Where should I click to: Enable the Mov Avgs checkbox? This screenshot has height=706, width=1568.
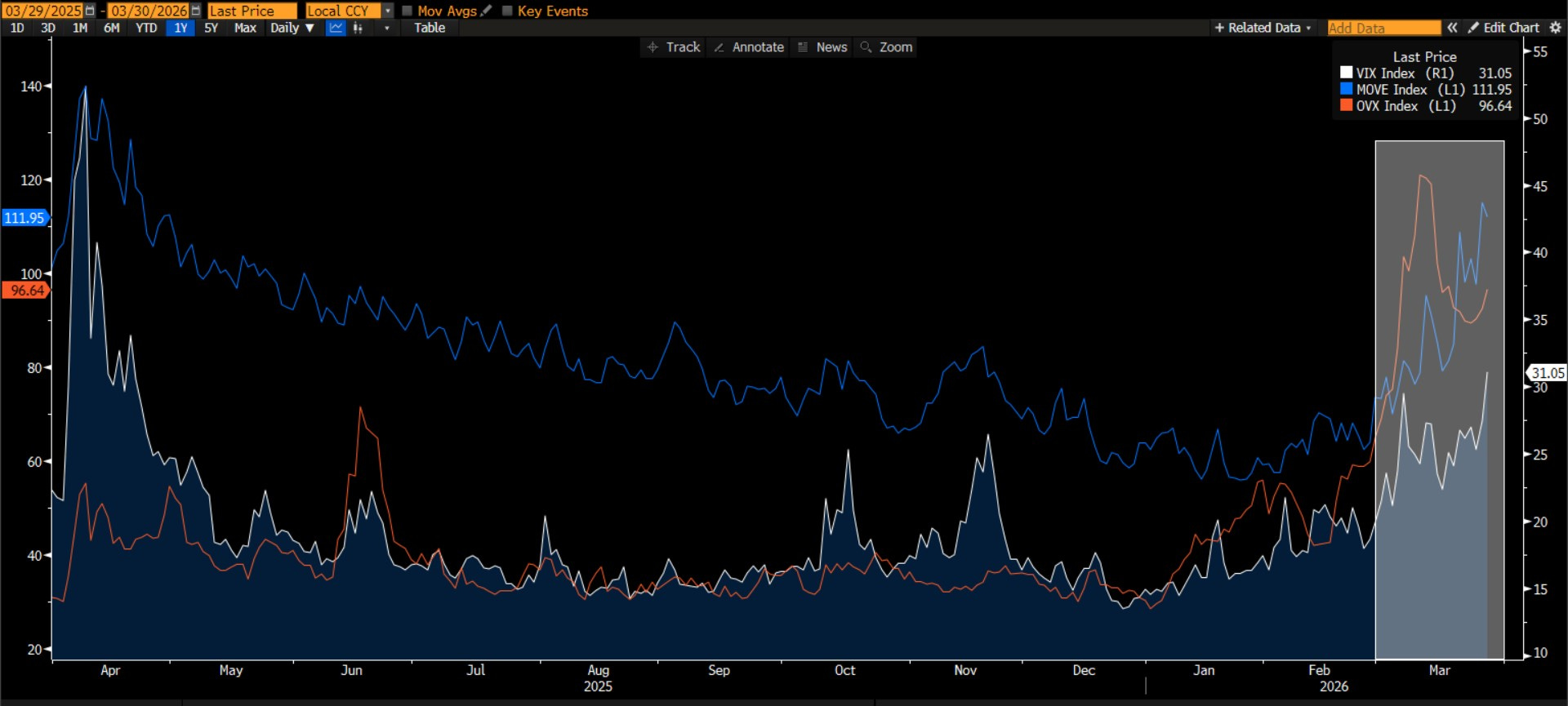(x=407, y=11)
